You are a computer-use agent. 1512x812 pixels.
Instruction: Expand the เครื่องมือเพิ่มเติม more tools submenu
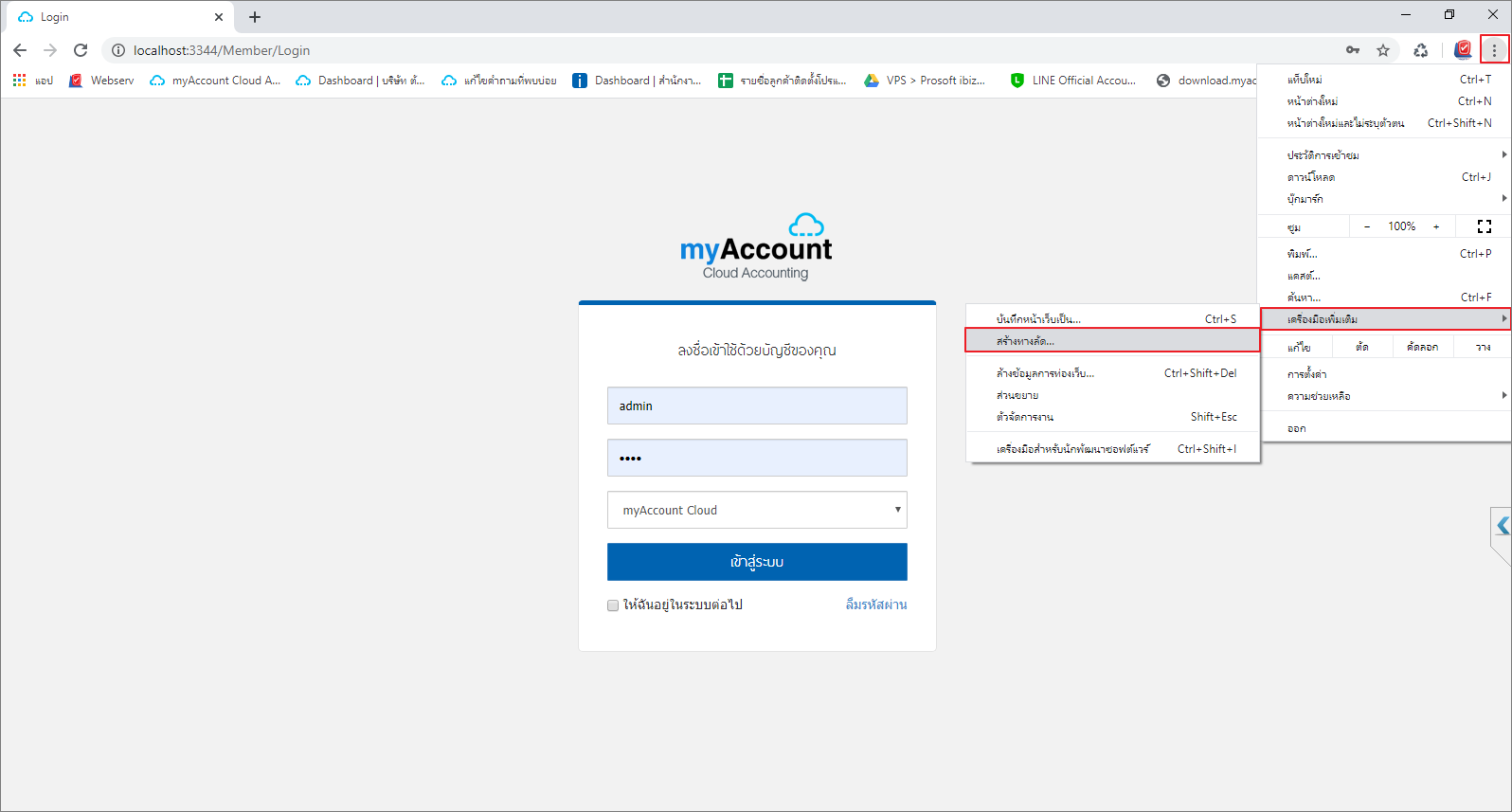pyautogui.click(x=1385, y=319)
